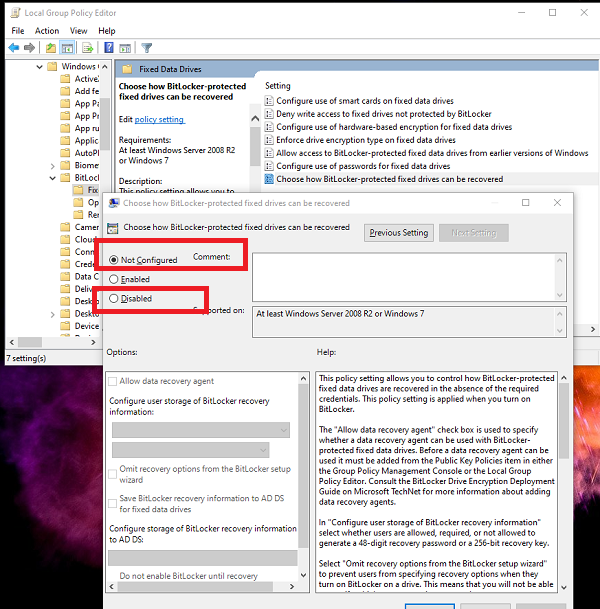Click inside the Comment text box
Screen dimensions: 600x609
coord(404,277)
